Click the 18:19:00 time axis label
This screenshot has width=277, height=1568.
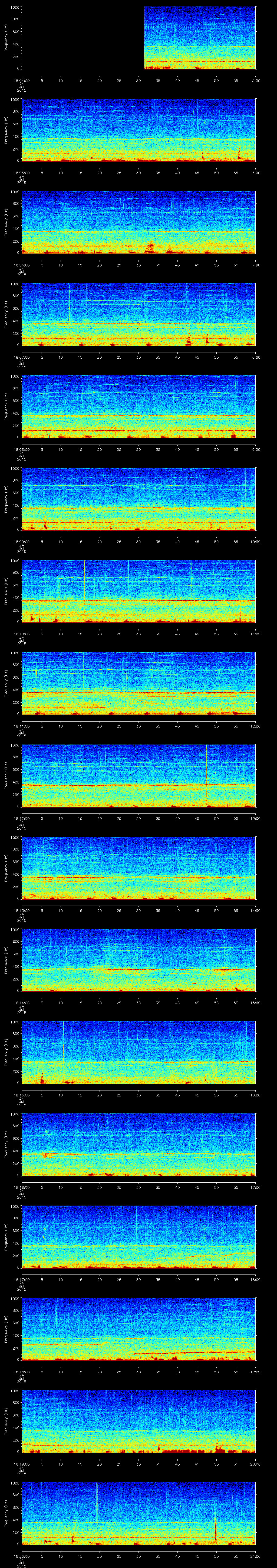(x=22, y=1464)
